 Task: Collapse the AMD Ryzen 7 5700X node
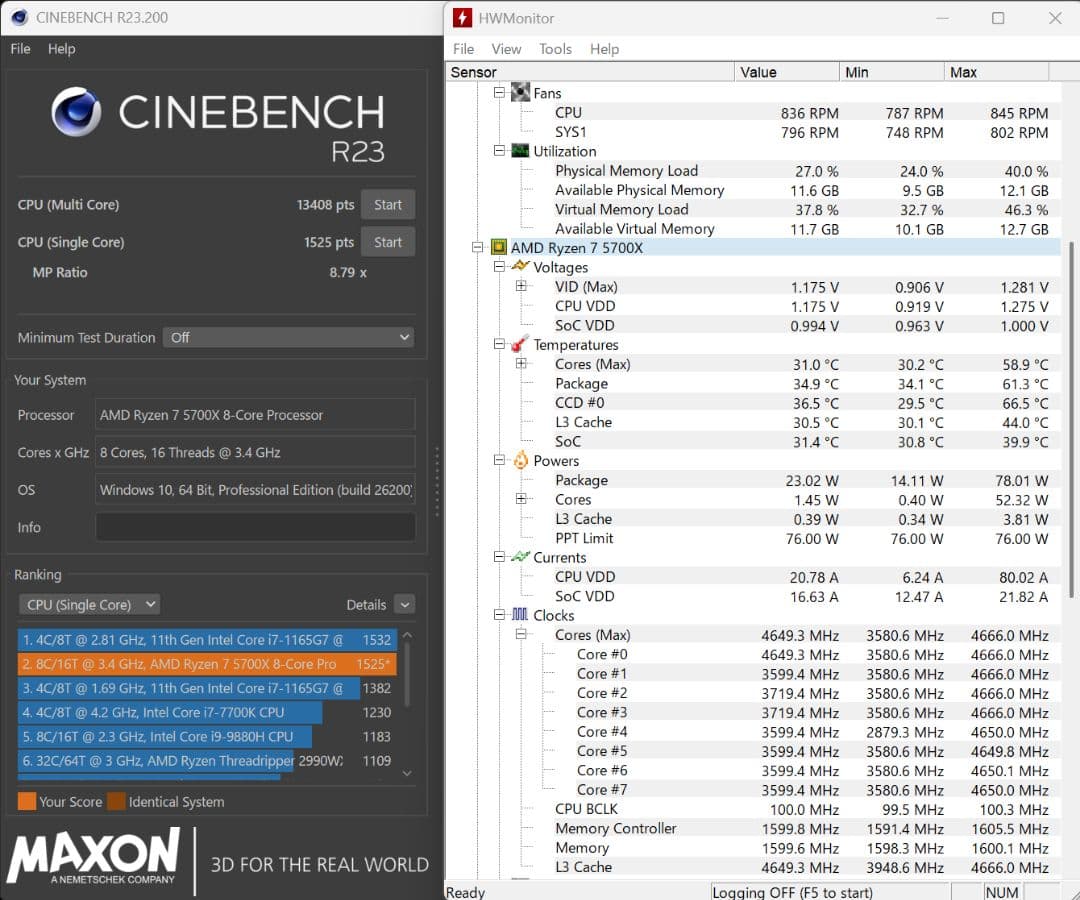477,247
